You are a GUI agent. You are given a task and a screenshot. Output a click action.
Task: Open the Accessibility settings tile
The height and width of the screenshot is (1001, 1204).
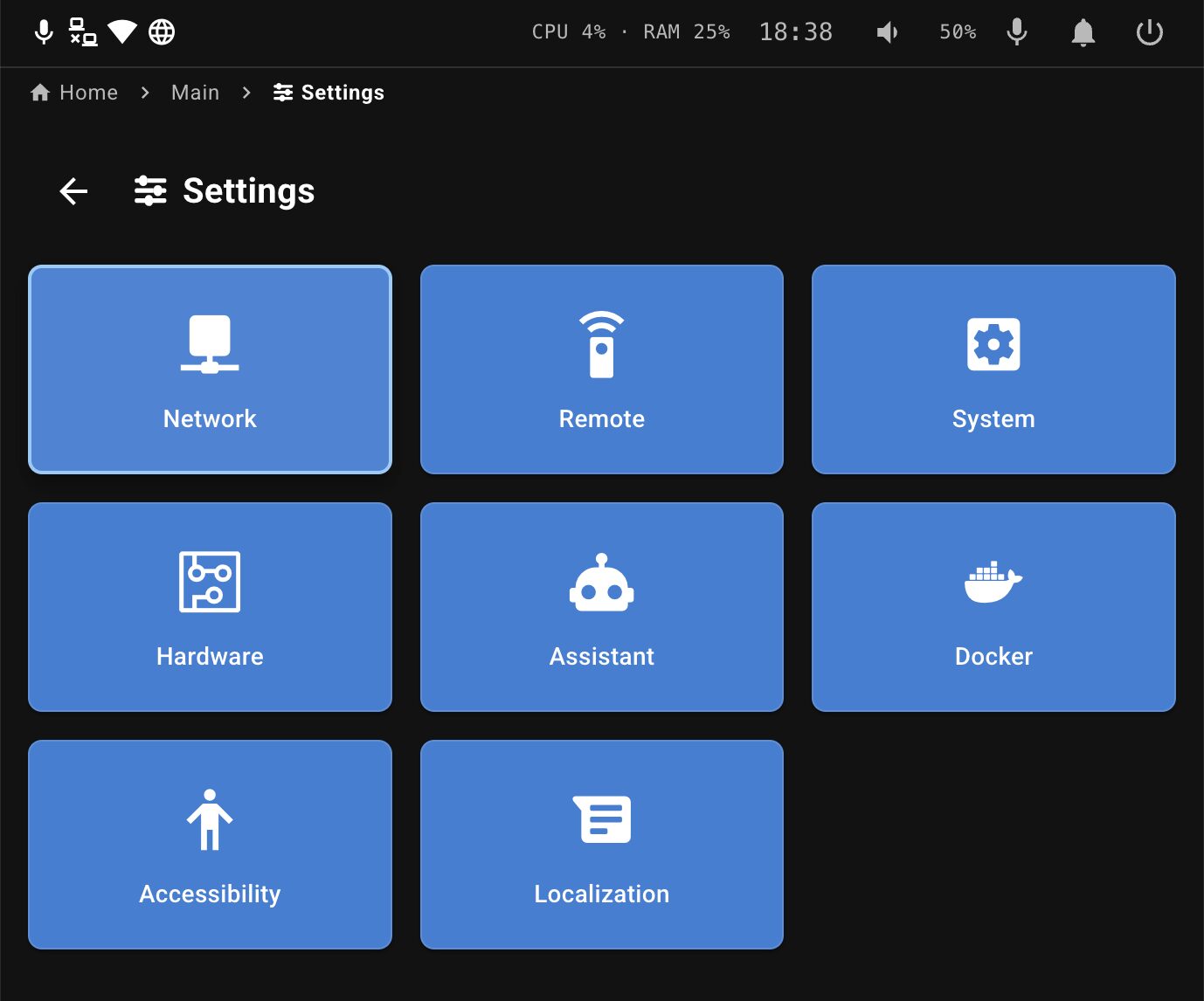pyautogui.click(x=210, y=845)
